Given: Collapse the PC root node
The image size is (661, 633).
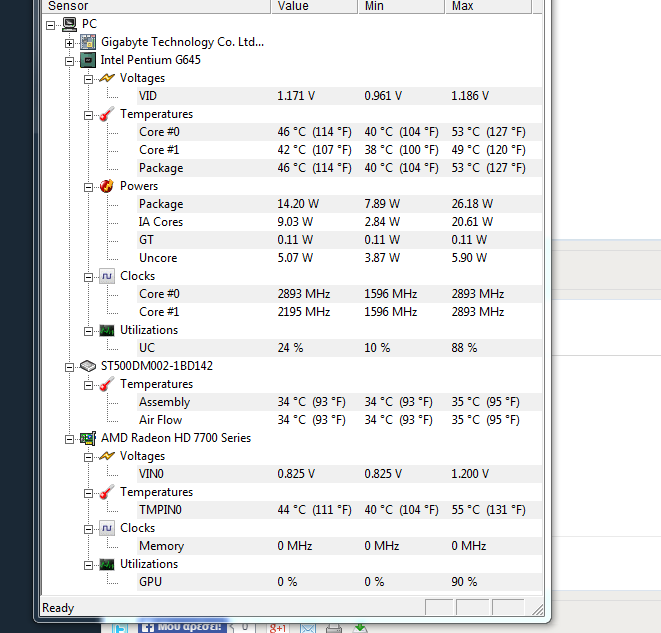Looking at the screenshot, I should pos(50,25).
